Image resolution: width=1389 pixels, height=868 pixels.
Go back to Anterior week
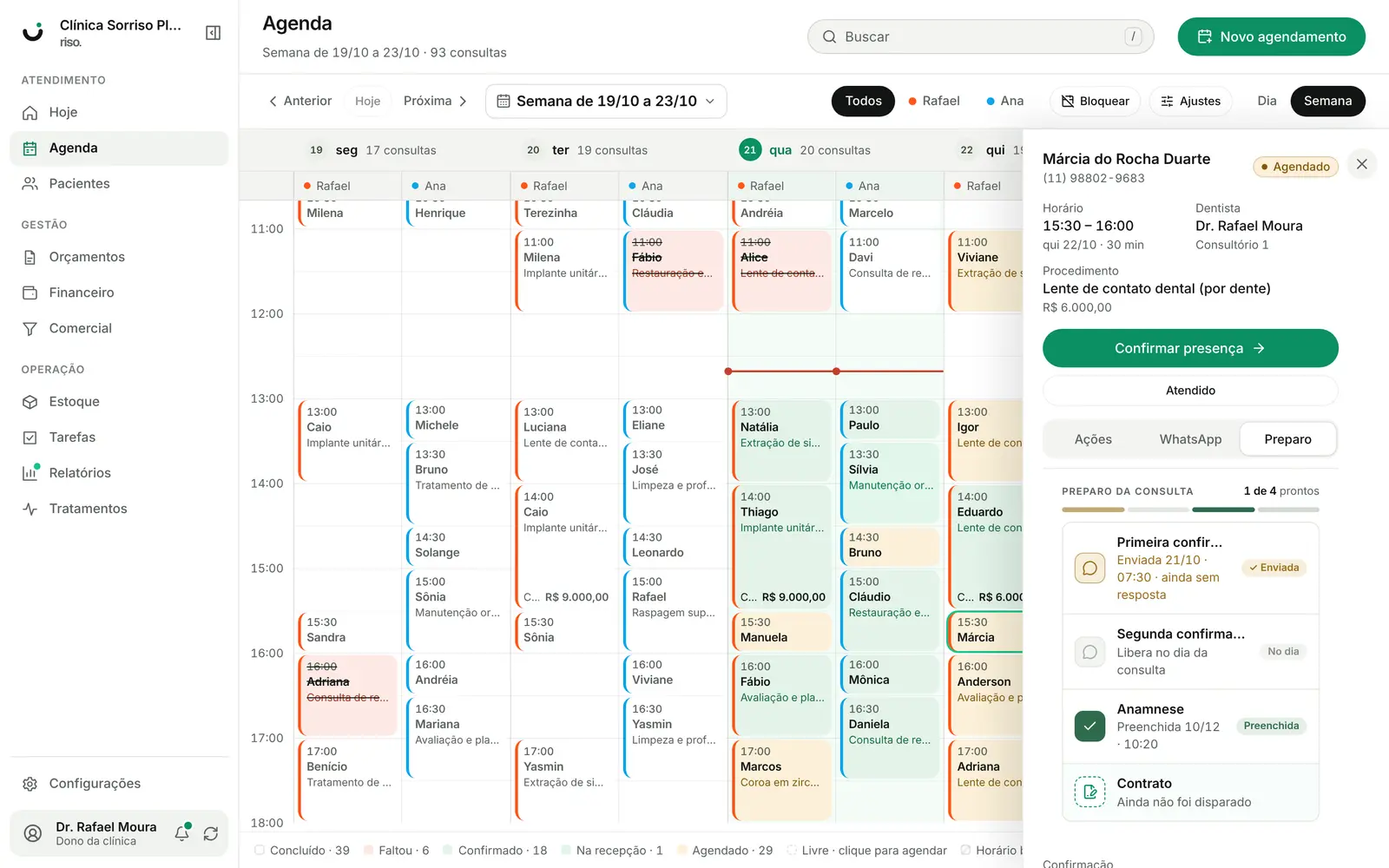(300, 102)
